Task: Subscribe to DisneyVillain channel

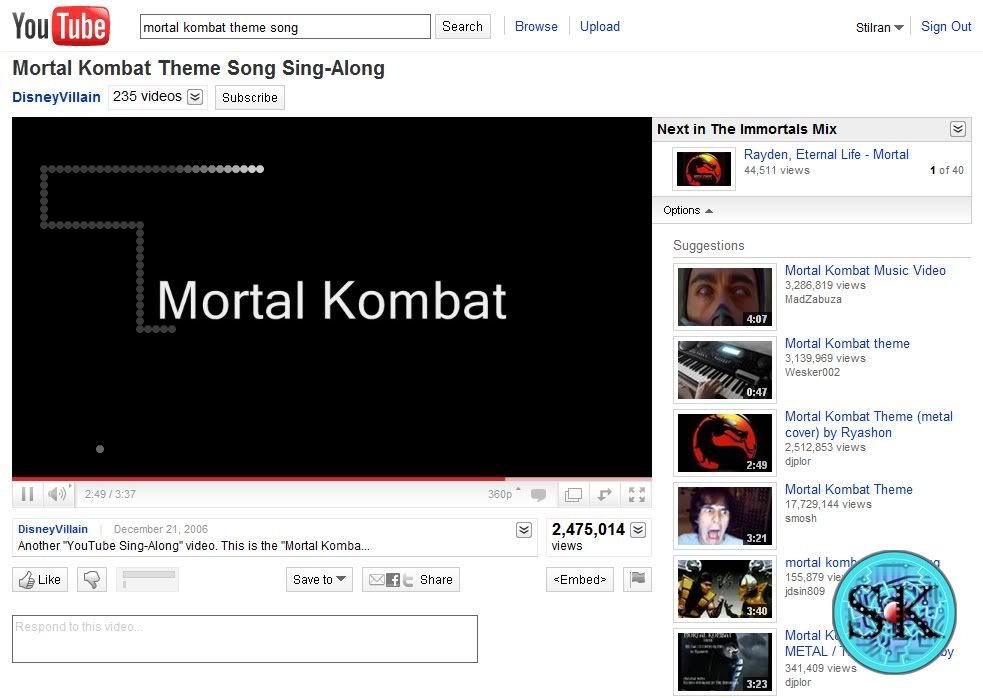Action: (250, 97)
